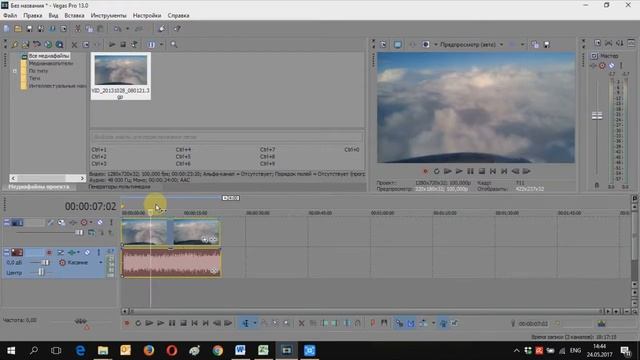This screenshot has width=640, height=360.
Task: Open Auto Ripple mode dropdown arrow
Action: (x=433, y=323)
